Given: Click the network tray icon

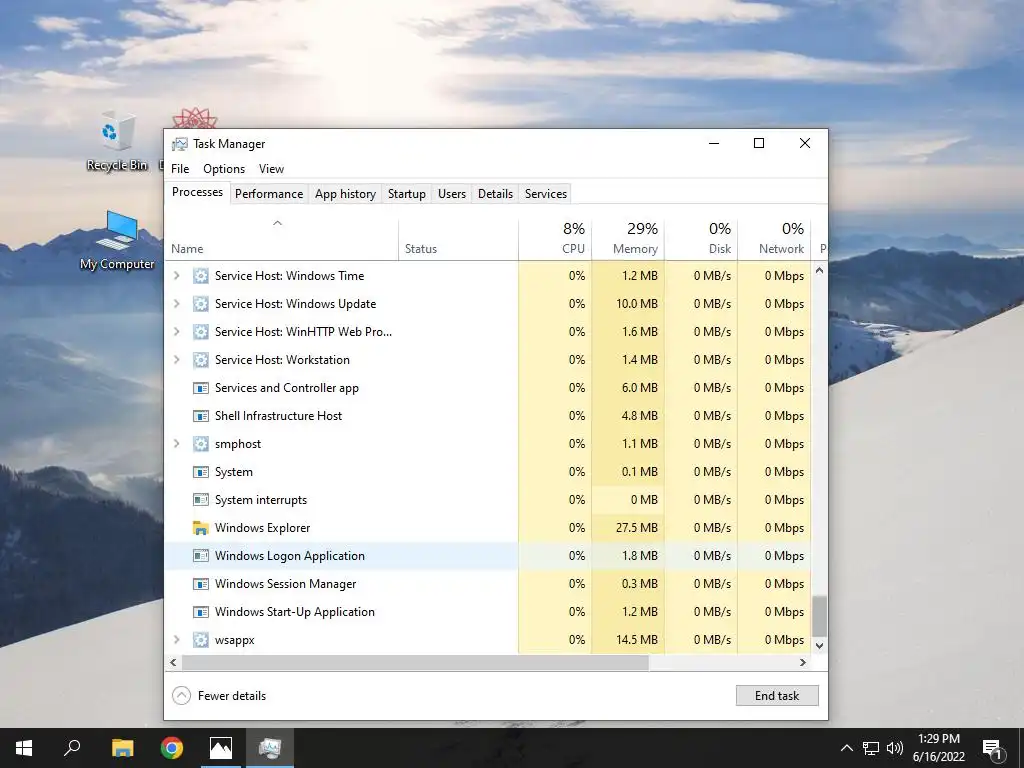Looking at the screenshot, I should click(x=871, y=748).
